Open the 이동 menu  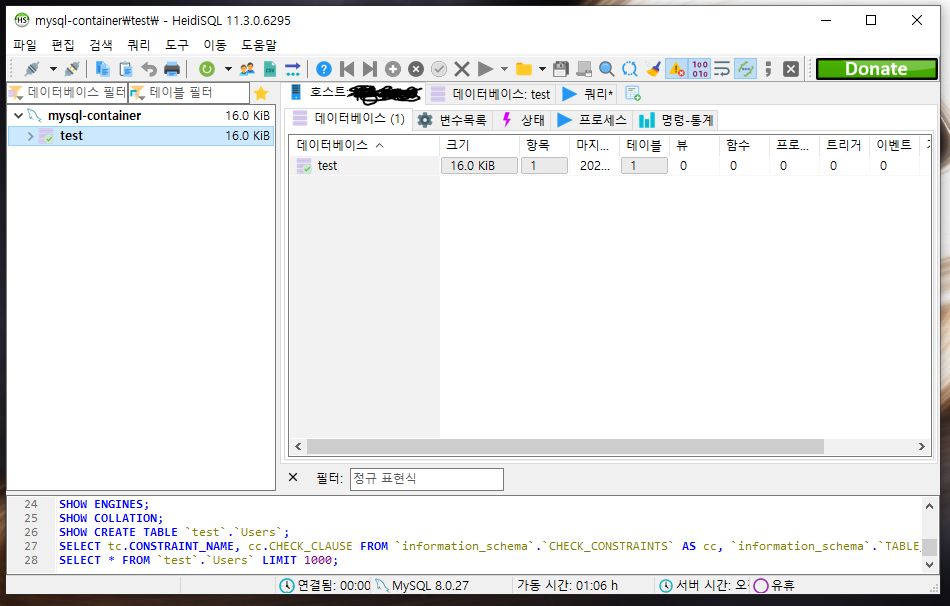click(x=215, y=45)
